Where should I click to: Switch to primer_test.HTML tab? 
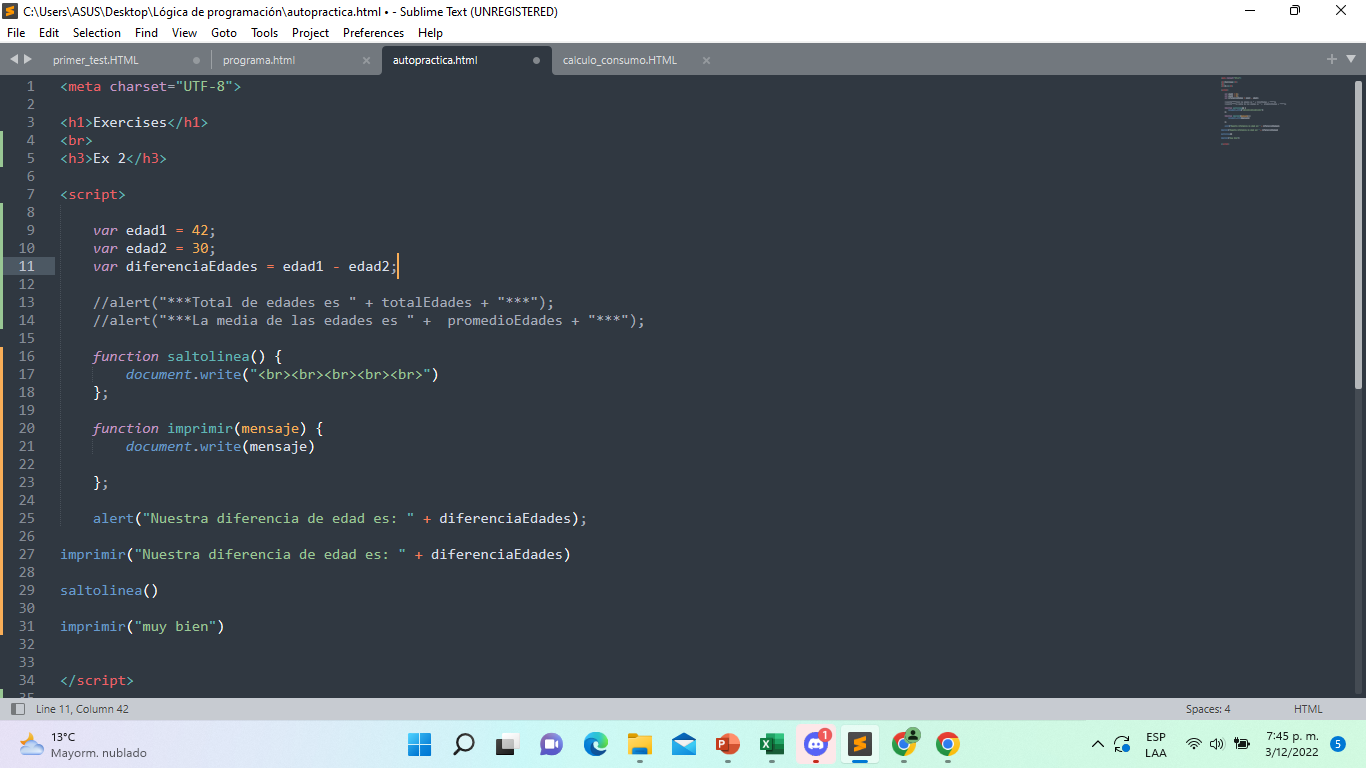[125, 60]
